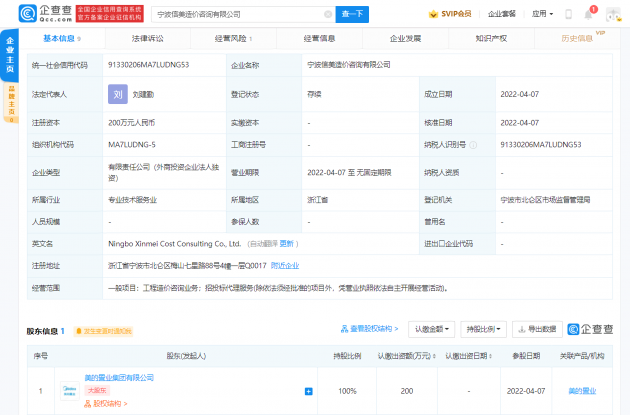Sort by 认缴出资日期 column header

tap(468, 356)
